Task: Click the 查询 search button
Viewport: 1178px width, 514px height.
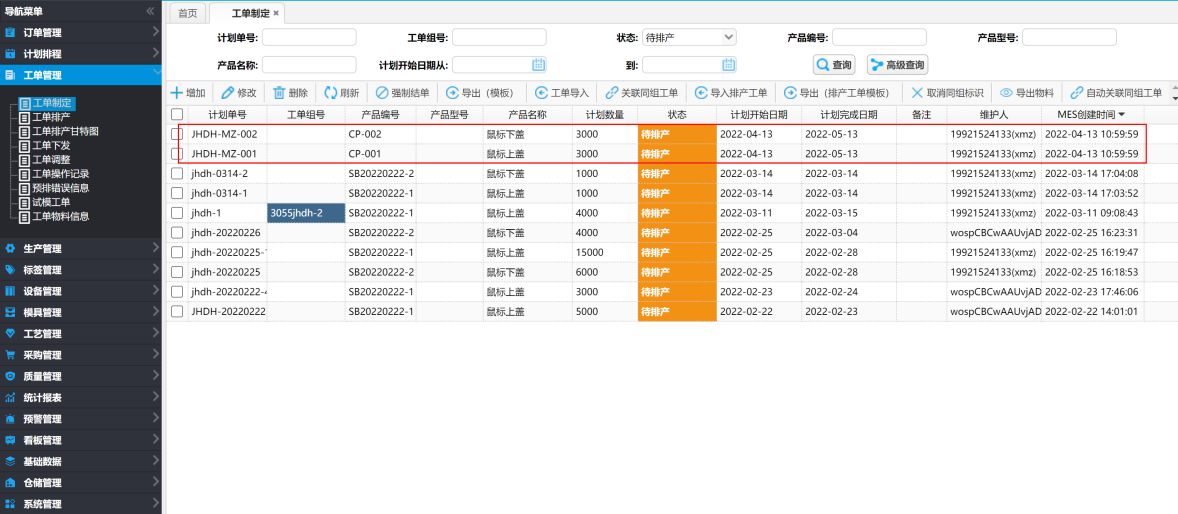Action: point(835,65)
